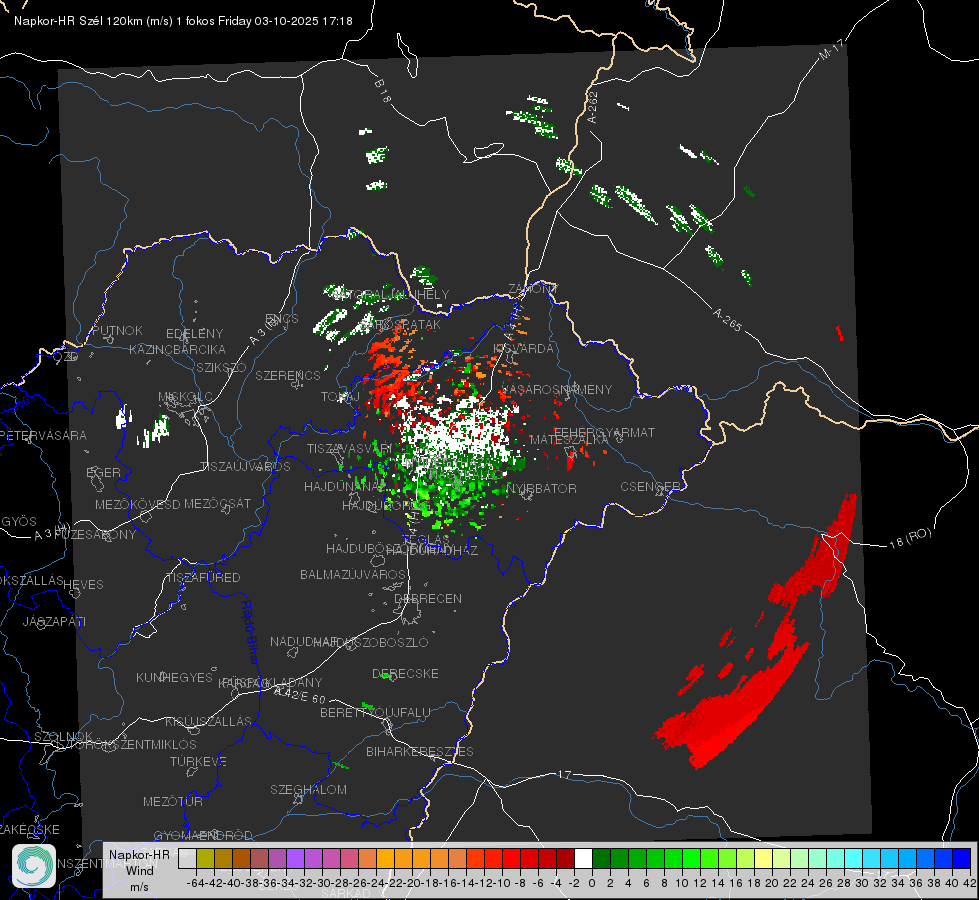Click the deep blue swatch above 42

(962, 858)
